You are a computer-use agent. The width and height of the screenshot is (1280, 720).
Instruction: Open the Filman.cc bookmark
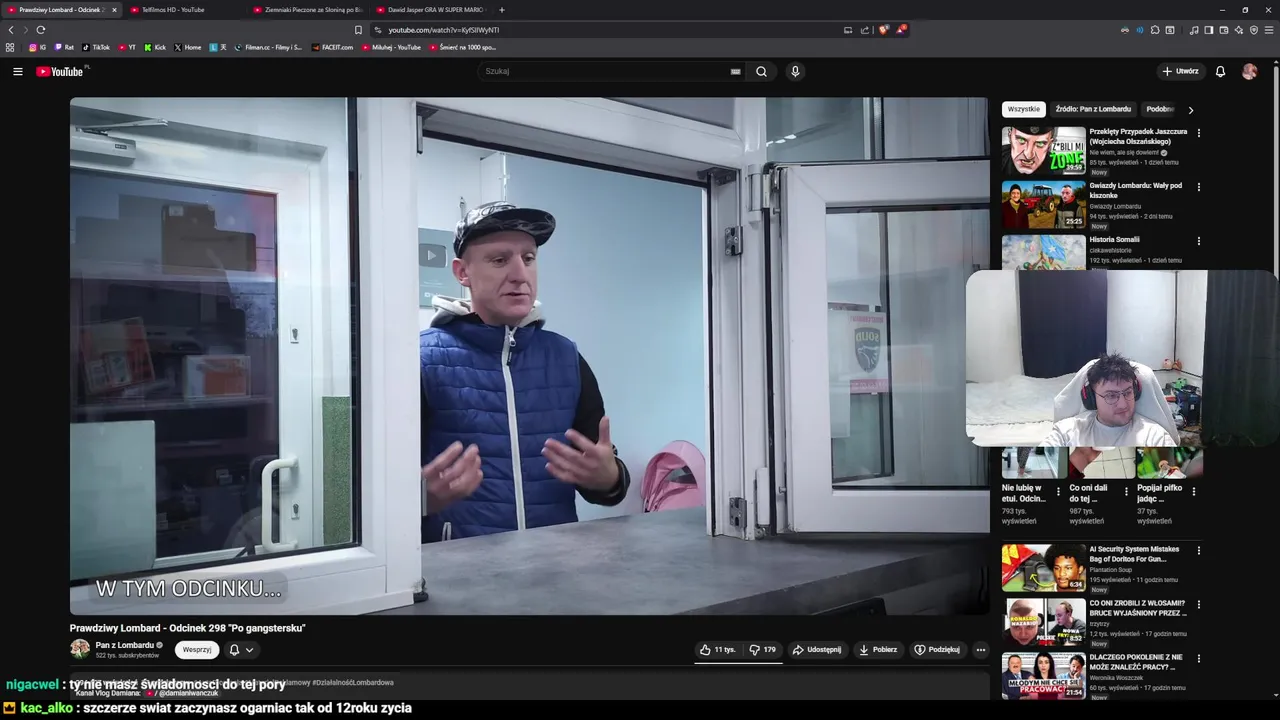[268, 47]
